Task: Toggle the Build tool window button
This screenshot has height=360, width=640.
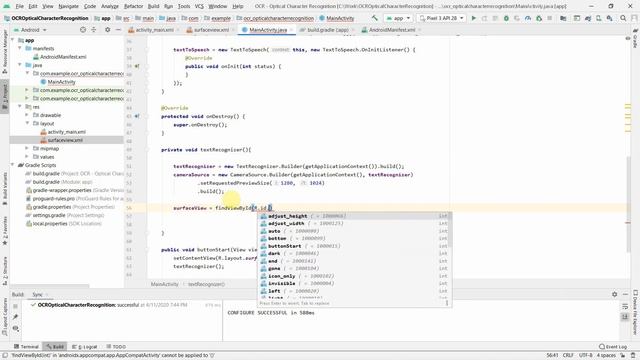Action: [55, 347]
